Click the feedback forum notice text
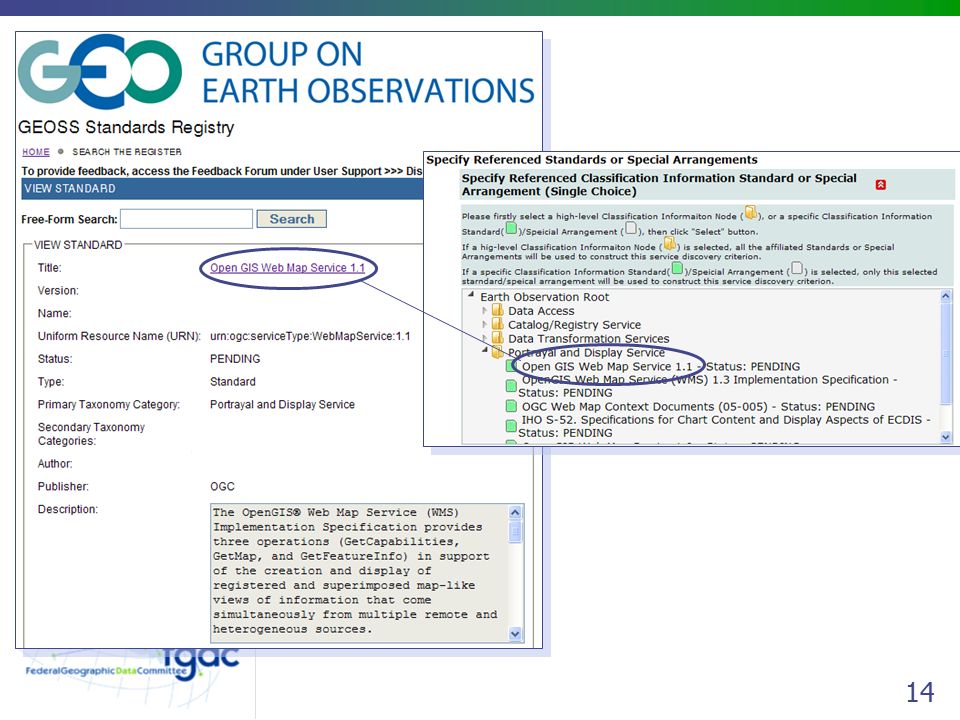 coord(222,171)
